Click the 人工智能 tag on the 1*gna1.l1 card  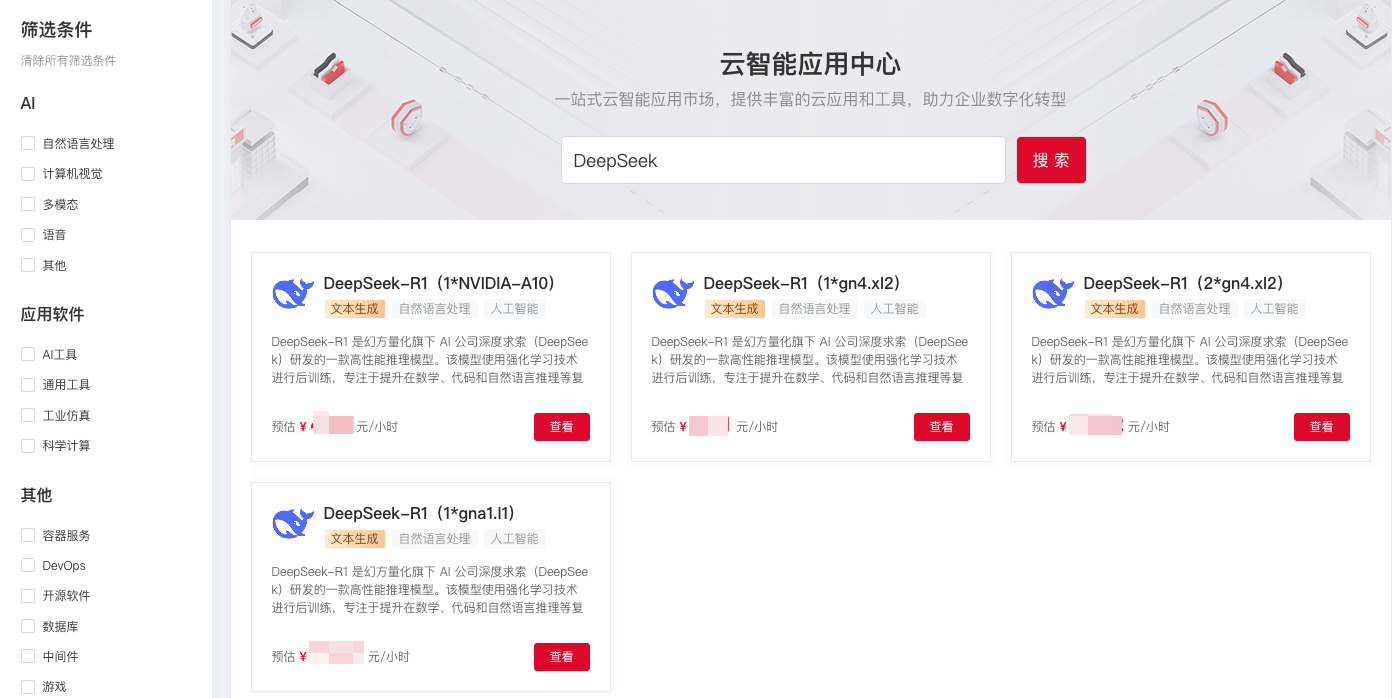point(515,539)
